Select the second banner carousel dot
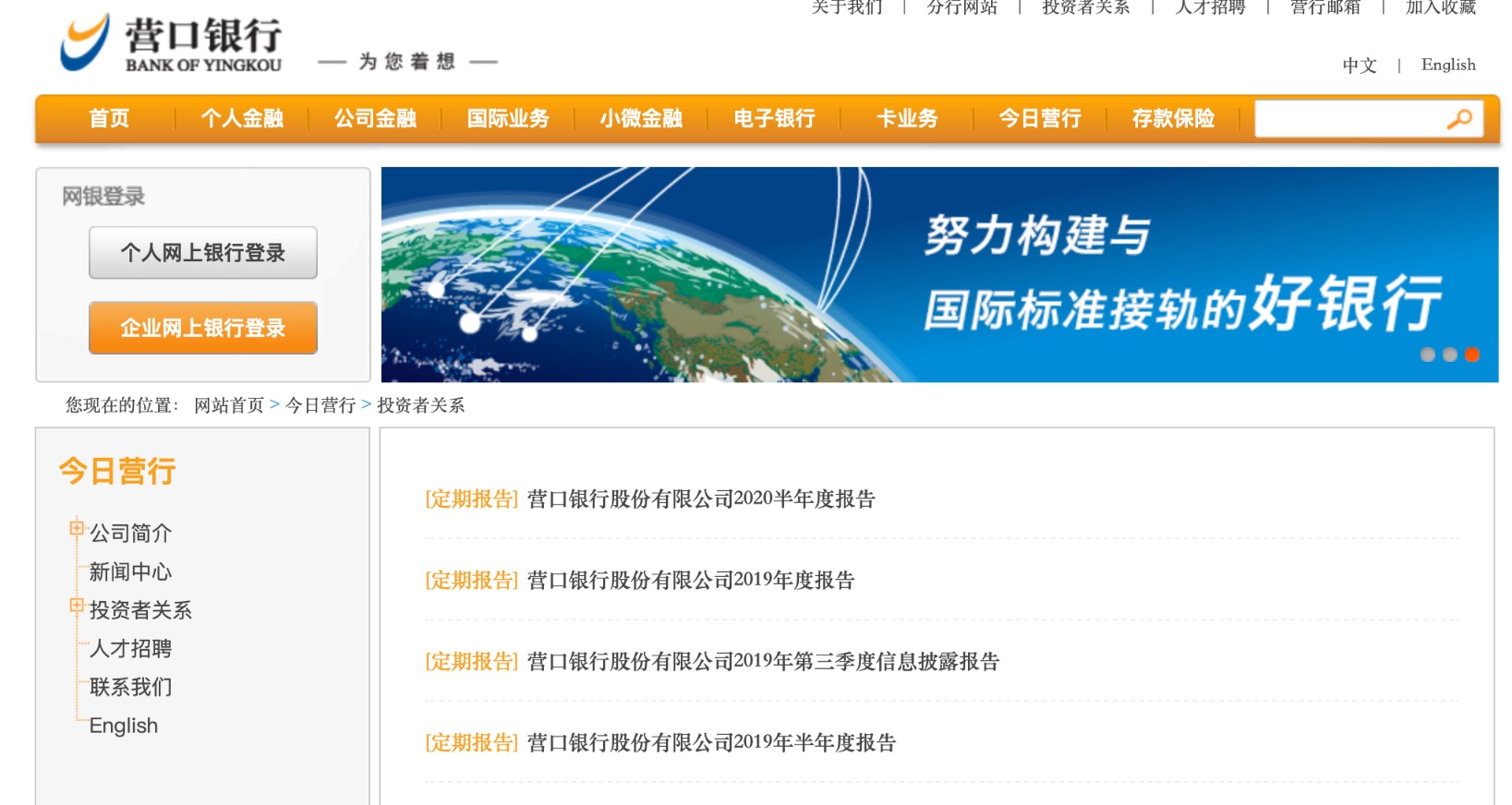 coord(1450,354)
